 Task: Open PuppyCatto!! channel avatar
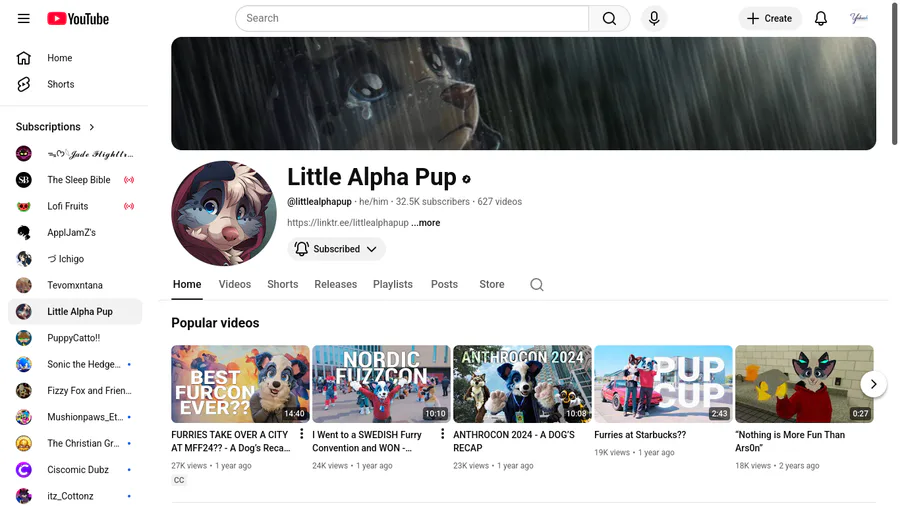(x=24, y=338)
